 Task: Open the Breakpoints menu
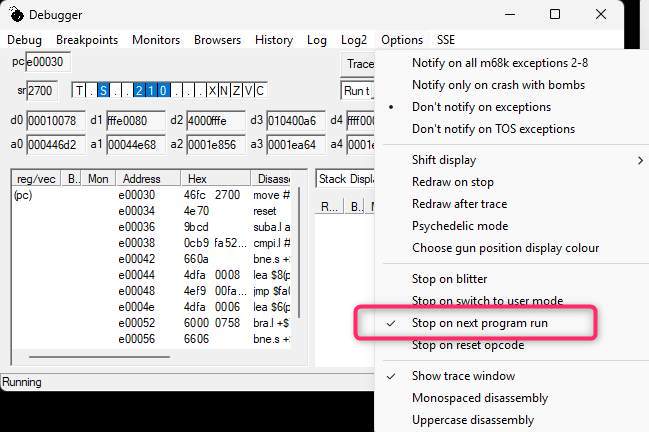click(87, 40)
